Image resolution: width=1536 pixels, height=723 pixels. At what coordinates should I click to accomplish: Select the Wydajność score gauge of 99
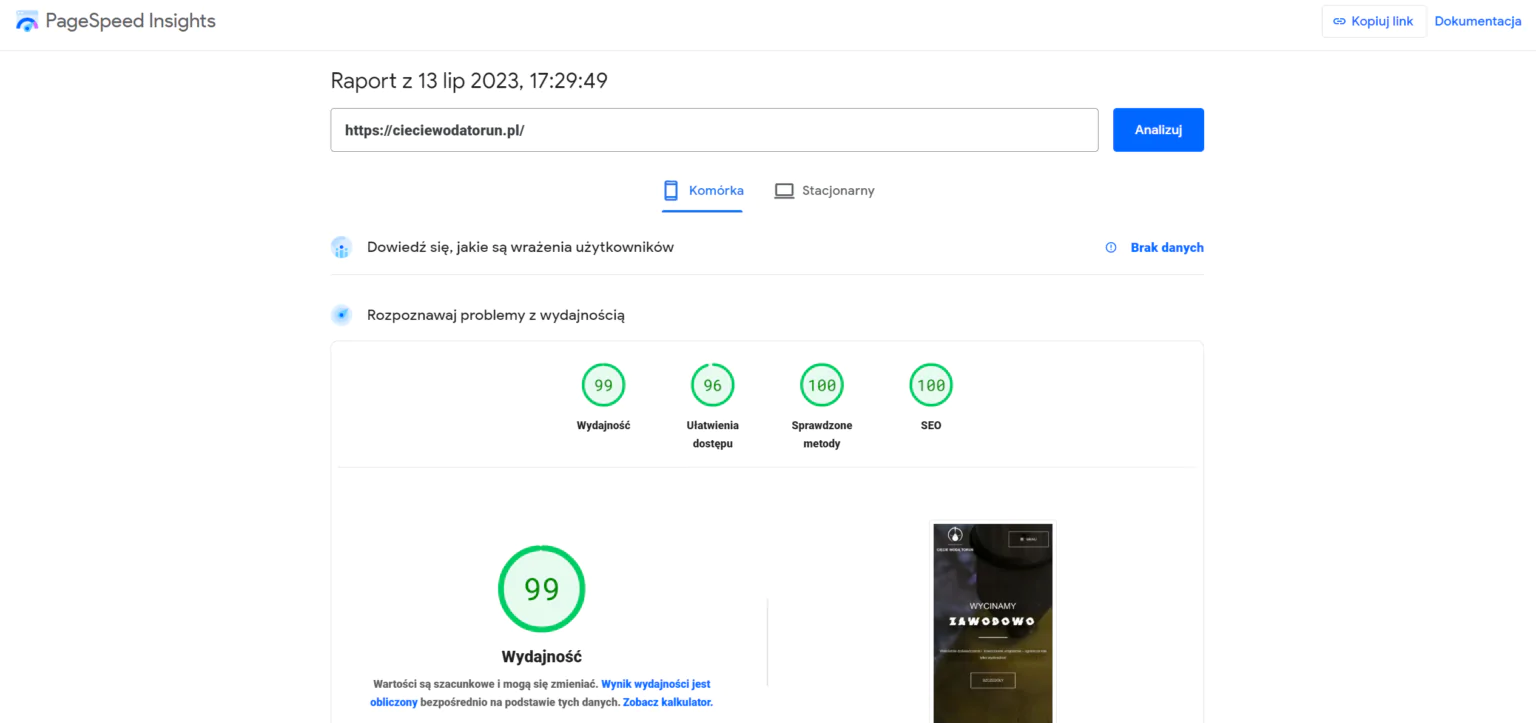[x=603, y=385]
